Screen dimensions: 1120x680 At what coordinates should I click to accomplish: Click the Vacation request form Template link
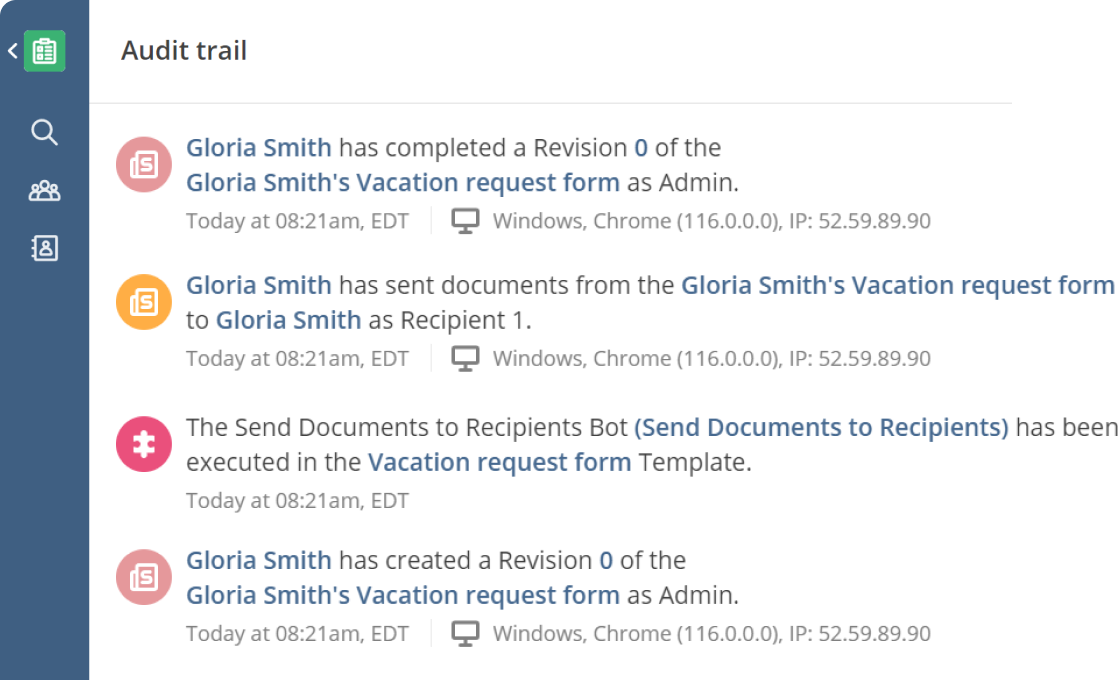499,462
